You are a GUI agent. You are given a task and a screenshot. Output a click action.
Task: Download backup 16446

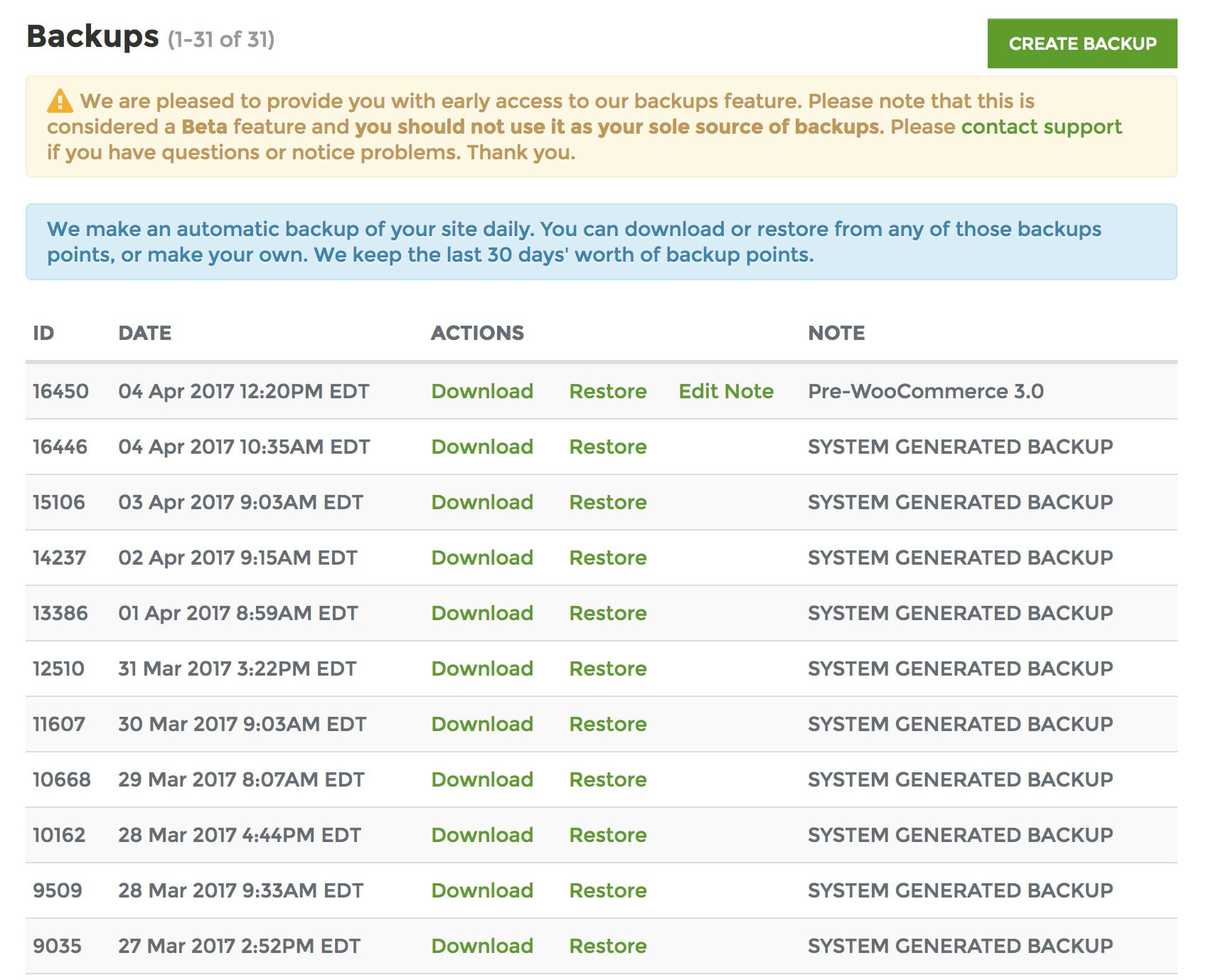(x=482, y=447)
